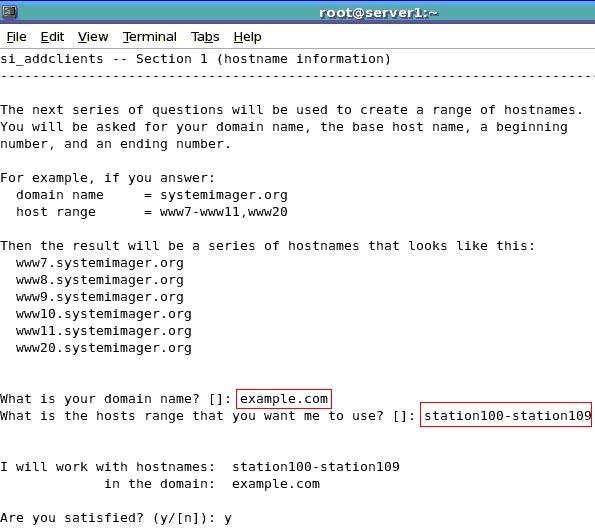Click 'in the domain: example.com' confirmation line
Image resolution: width=595 pixels, height=530 pixels.
pyautogui.click(x=212, y=484)
